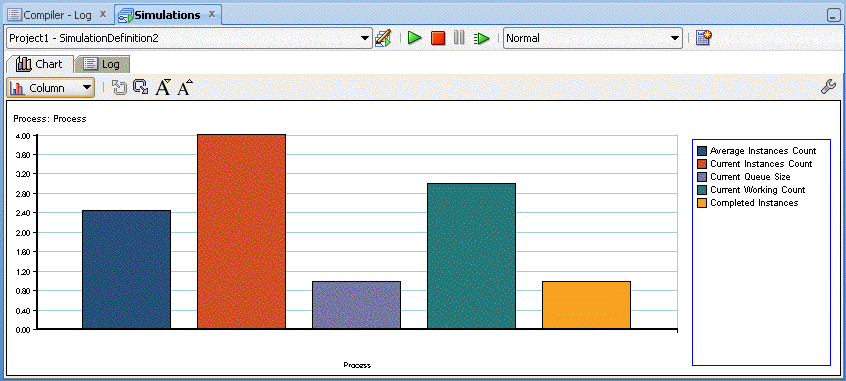Switch to the Chart tab
This screenshot has height=381, width=846.
(39, 64)
